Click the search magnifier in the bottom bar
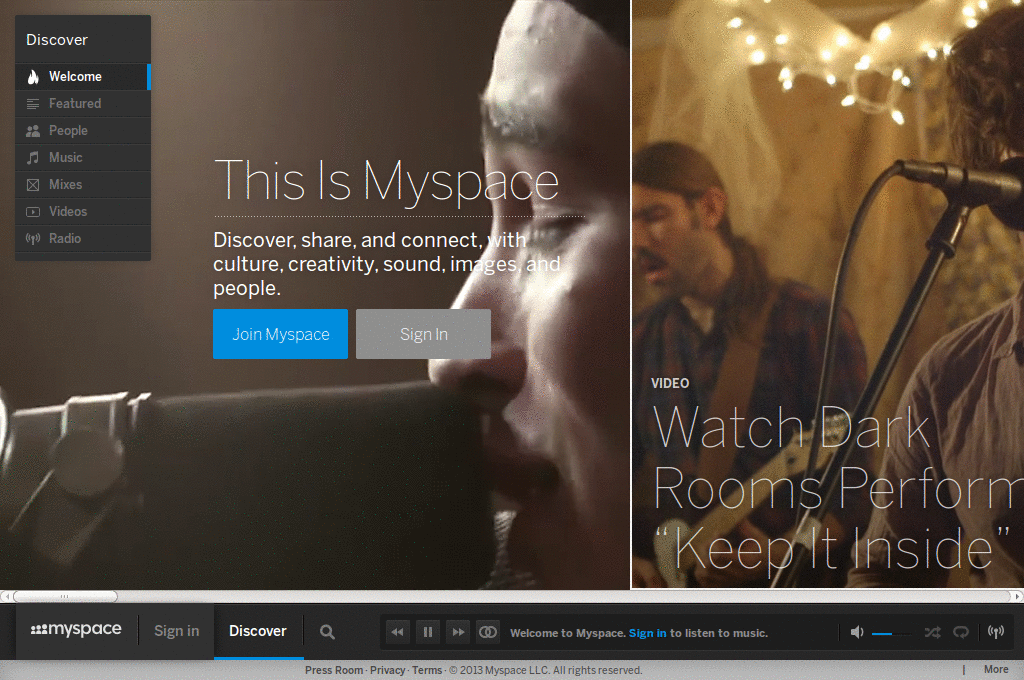 pyautogui.click(x=326, y=631)
